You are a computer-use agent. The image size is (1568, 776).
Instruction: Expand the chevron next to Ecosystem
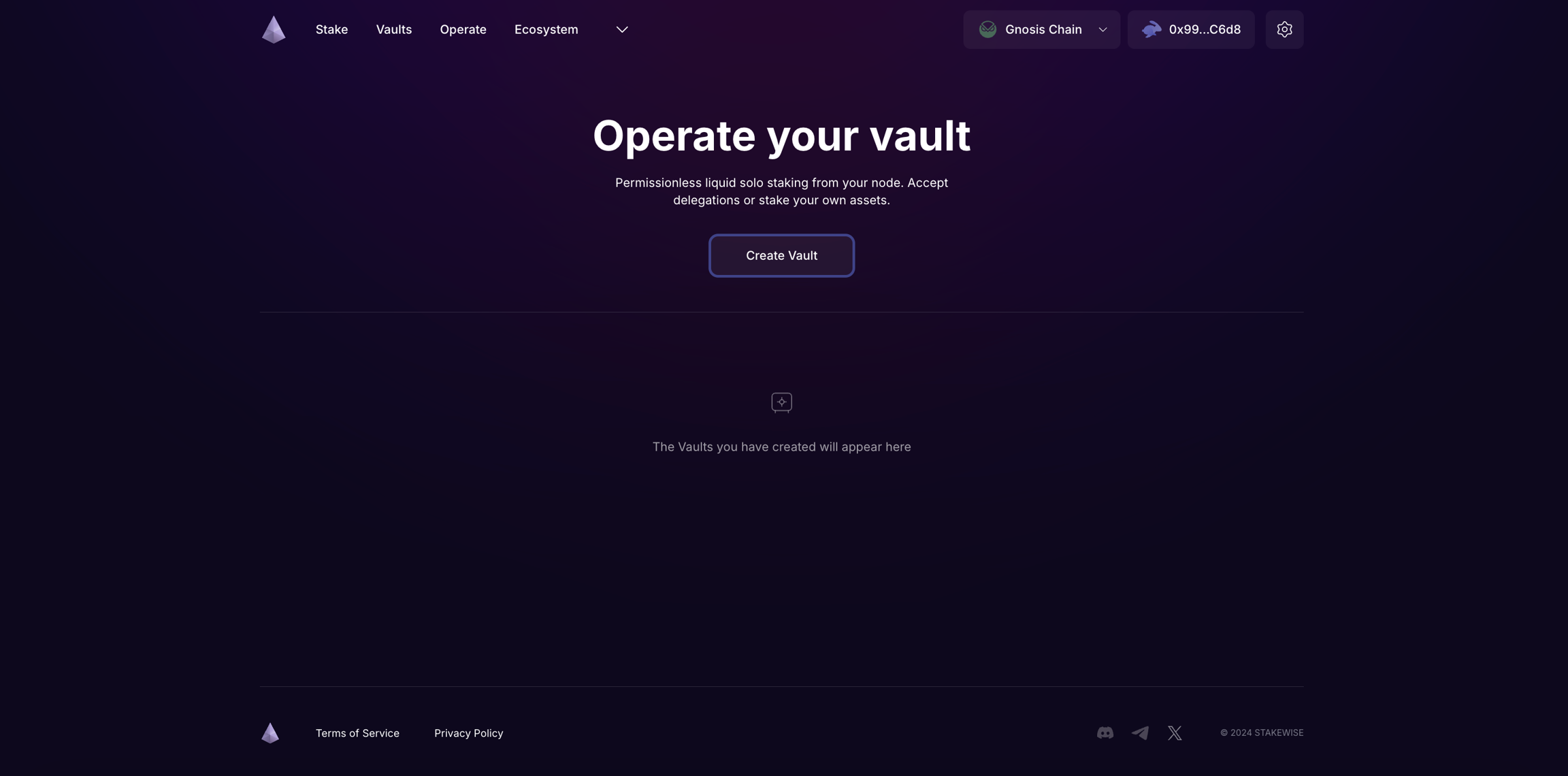click(621, 29)
